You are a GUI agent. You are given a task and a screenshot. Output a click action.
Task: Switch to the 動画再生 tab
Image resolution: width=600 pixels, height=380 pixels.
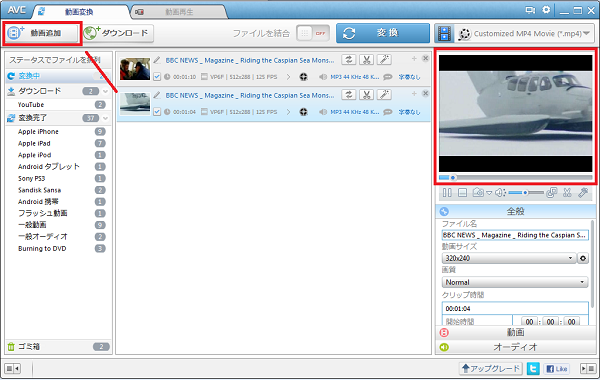(x=179, y=12)
